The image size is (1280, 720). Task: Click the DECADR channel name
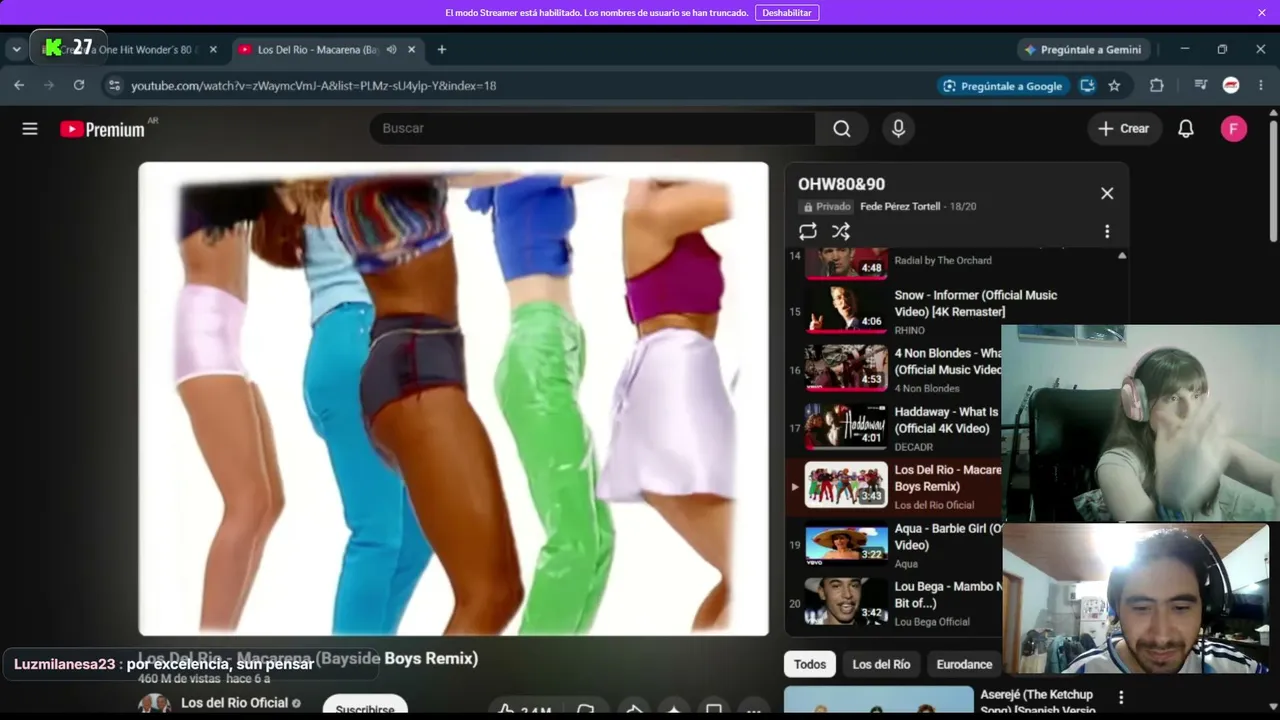point(913,447)
